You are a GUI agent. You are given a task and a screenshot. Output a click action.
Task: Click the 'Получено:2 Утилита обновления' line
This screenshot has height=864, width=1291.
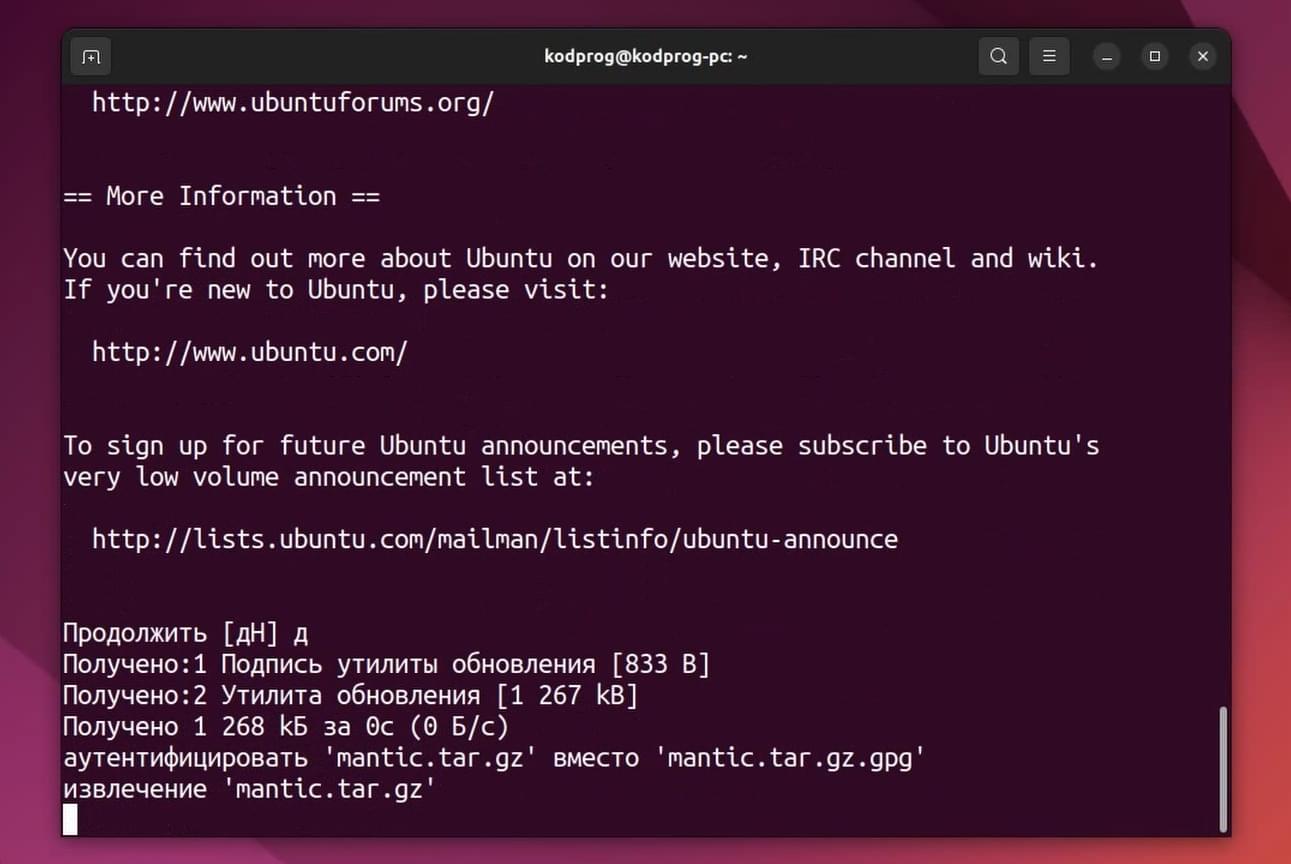point(350,695)
